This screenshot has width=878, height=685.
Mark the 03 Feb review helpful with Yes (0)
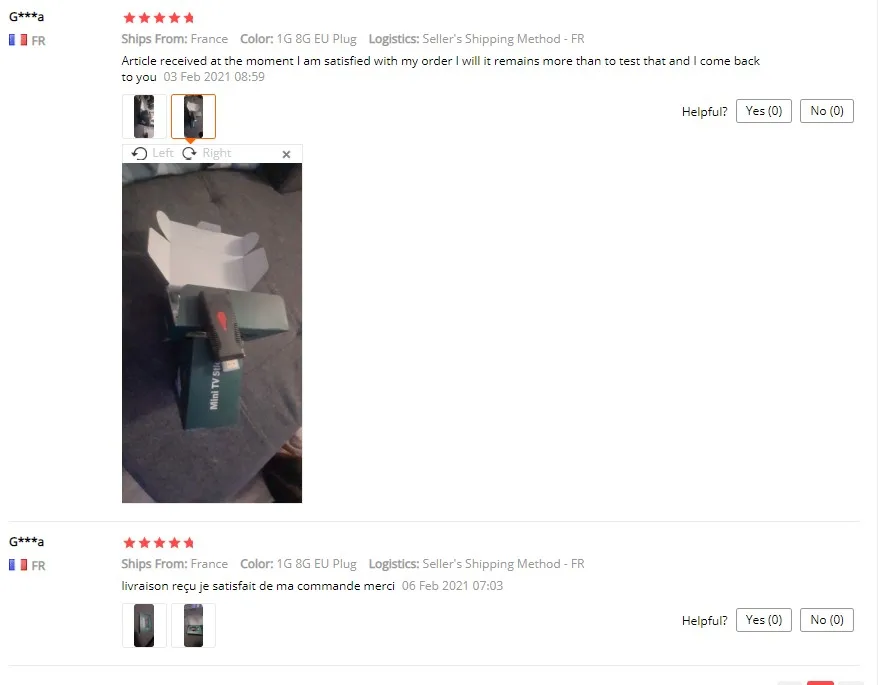(x=764, y=111)
